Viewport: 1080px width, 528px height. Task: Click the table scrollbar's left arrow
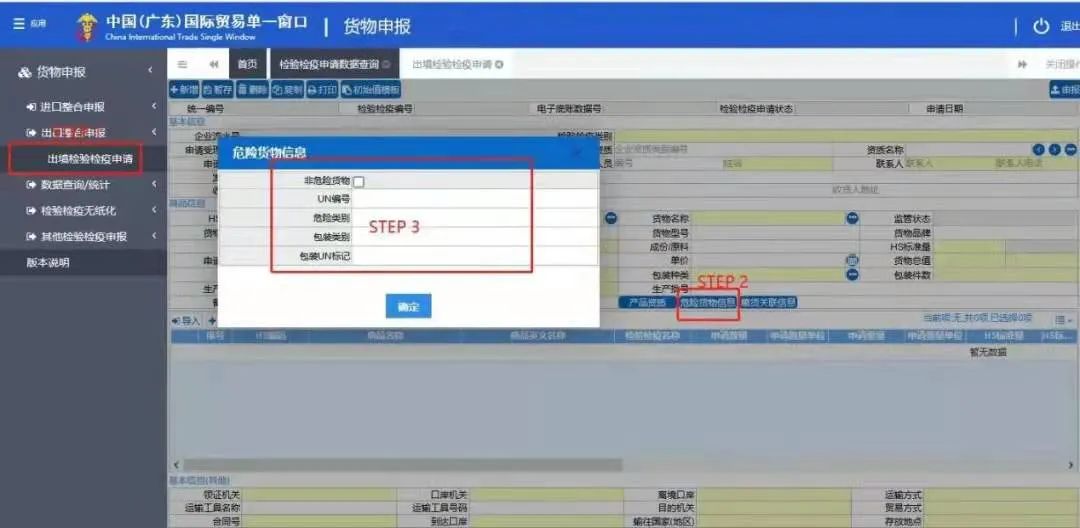[175, 465]
